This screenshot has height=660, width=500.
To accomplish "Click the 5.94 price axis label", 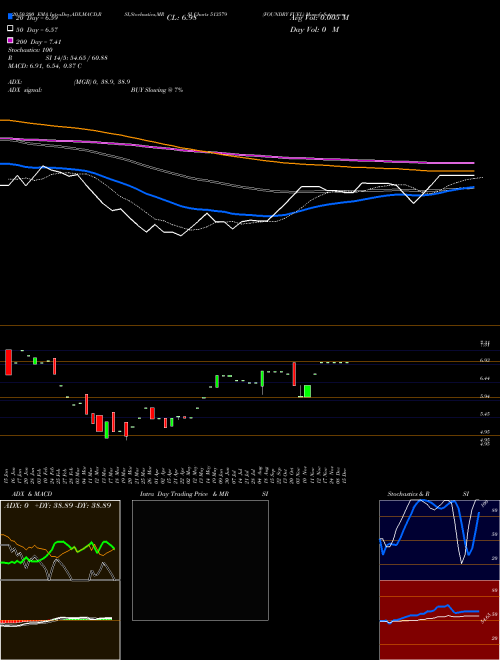I will (x=484, y=396).
